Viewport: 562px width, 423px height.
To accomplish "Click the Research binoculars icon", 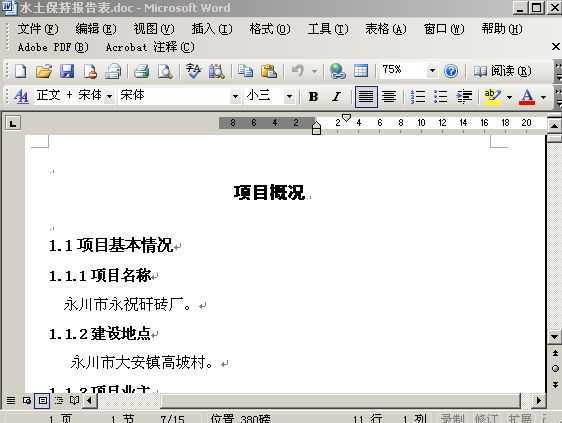I will 216,71.
